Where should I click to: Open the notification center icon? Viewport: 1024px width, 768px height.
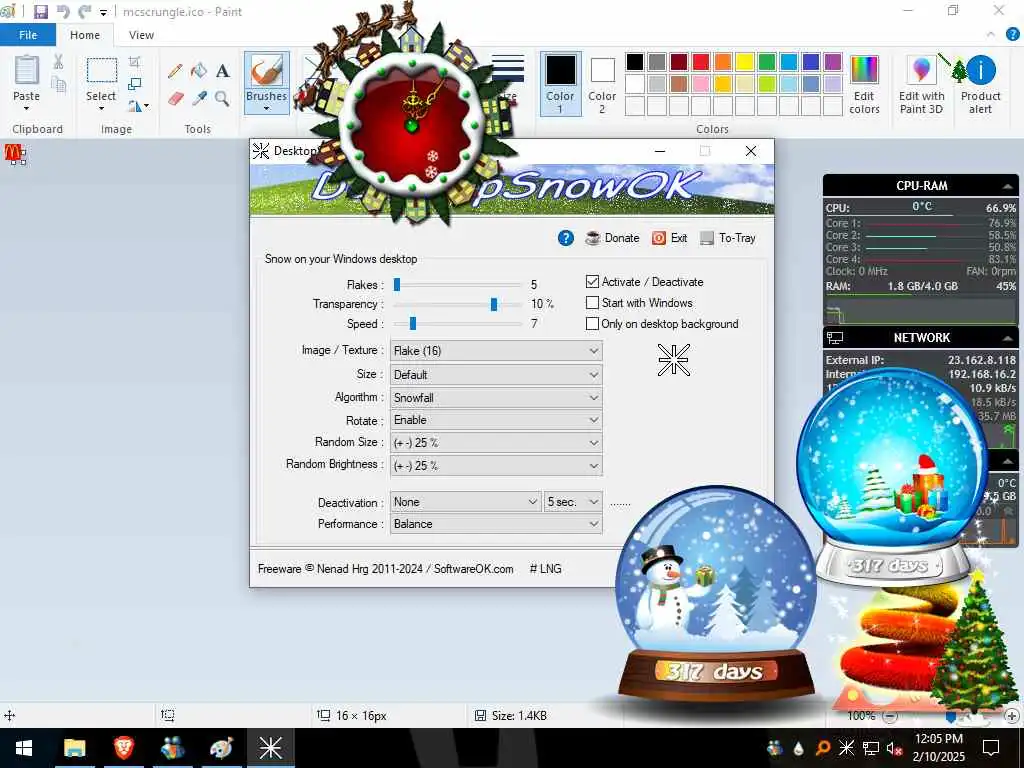point(991,748)
